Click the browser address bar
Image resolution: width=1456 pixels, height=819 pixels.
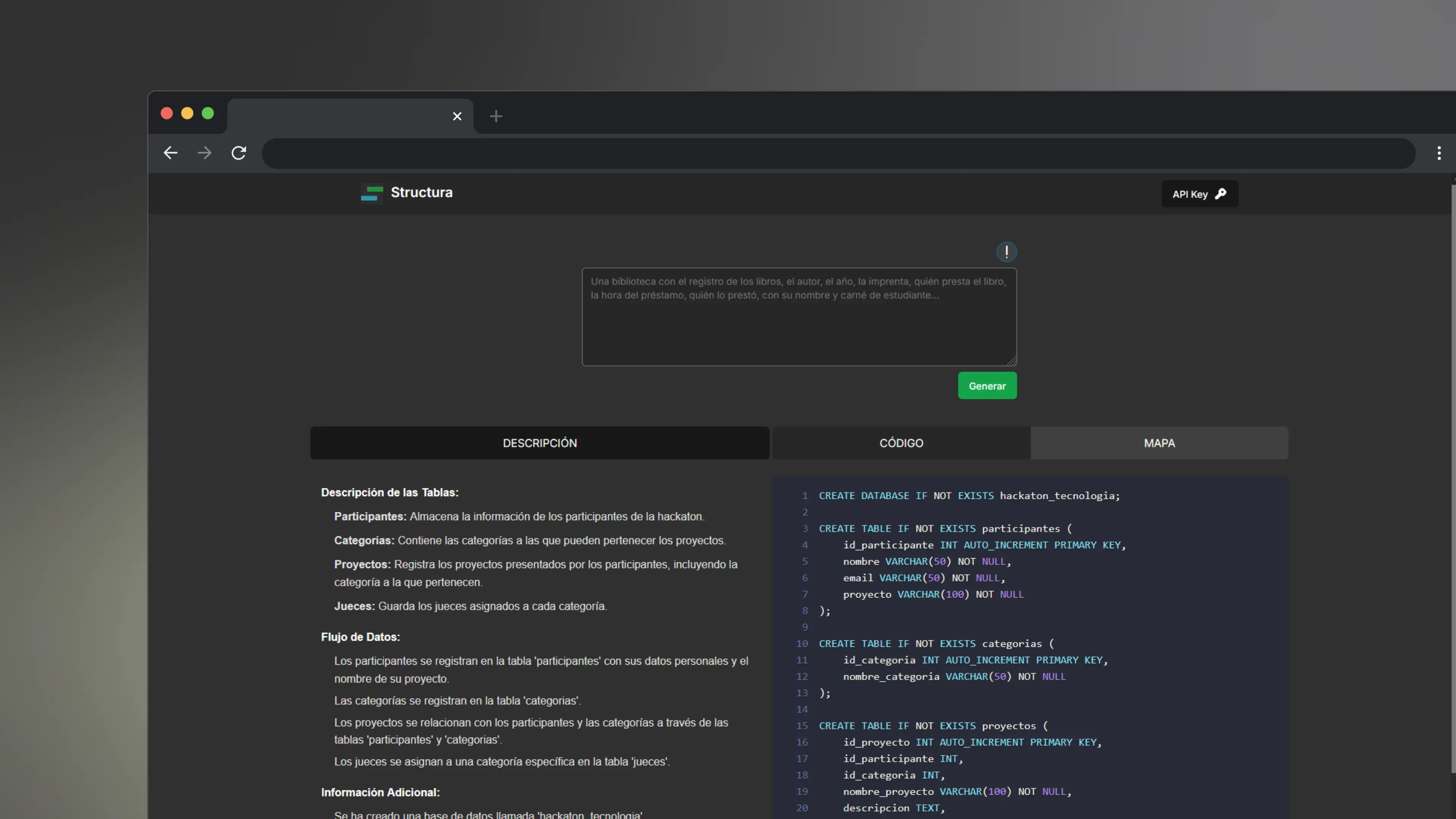coord(840,152)
